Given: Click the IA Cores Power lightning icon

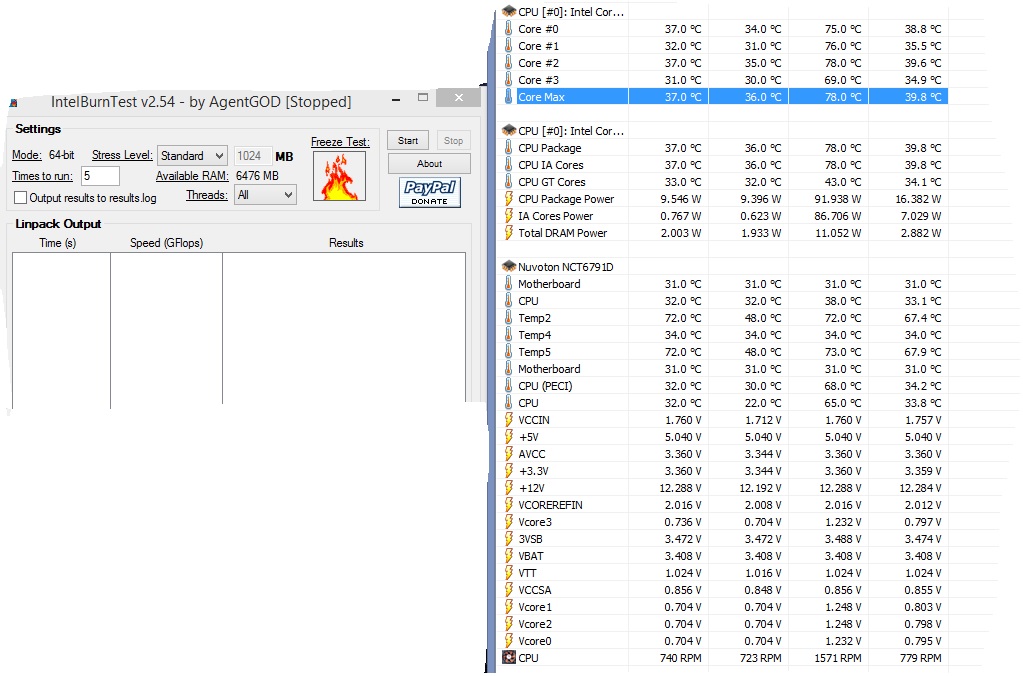Looking at the screenshot, I should pyautogui.click(x=509, y=215).
